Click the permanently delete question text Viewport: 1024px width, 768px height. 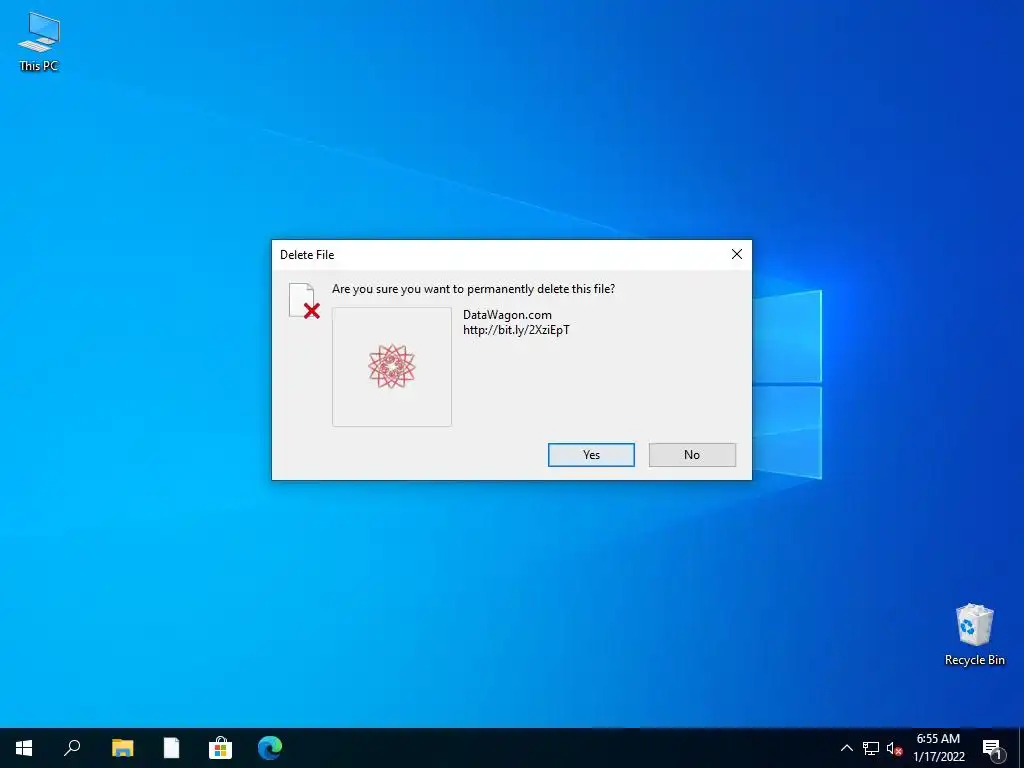[473, 289]
